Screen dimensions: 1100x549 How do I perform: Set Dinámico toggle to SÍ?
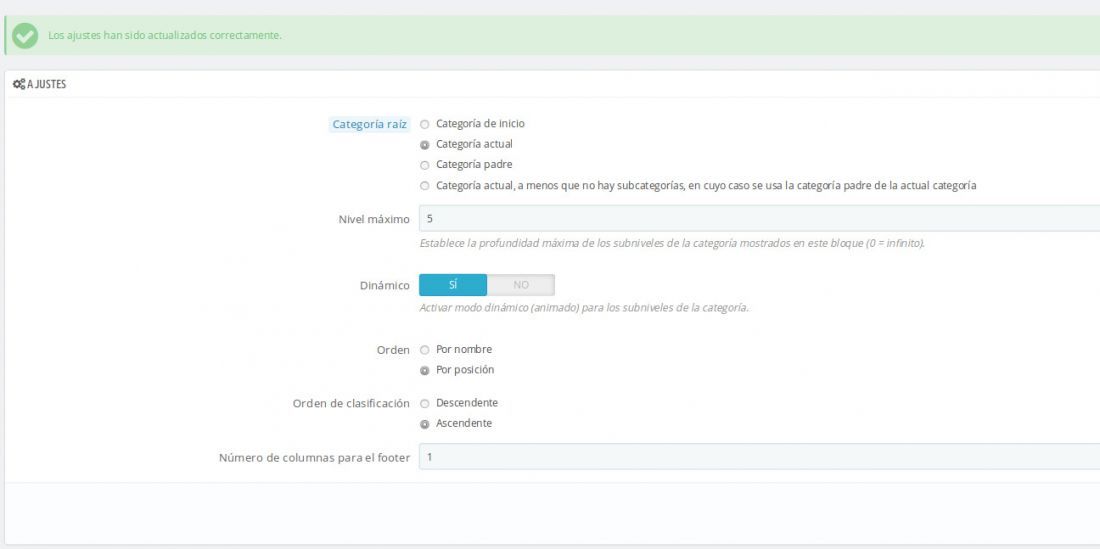[452, 285]
